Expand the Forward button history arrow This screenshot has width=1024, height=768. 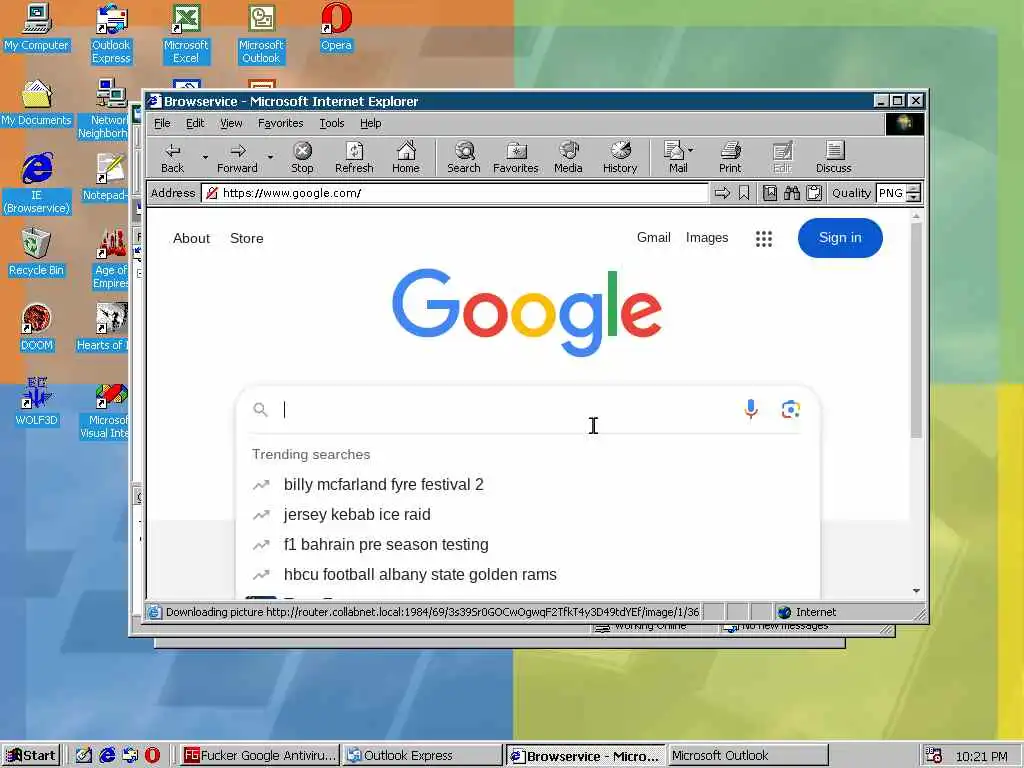click(x=270, y=157)
